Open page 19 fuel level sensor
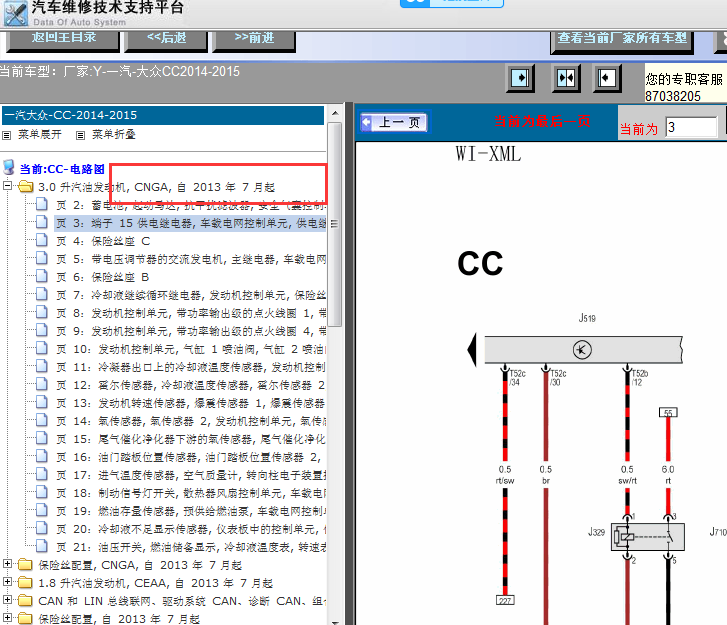727x625 pixels. [191, 511]
